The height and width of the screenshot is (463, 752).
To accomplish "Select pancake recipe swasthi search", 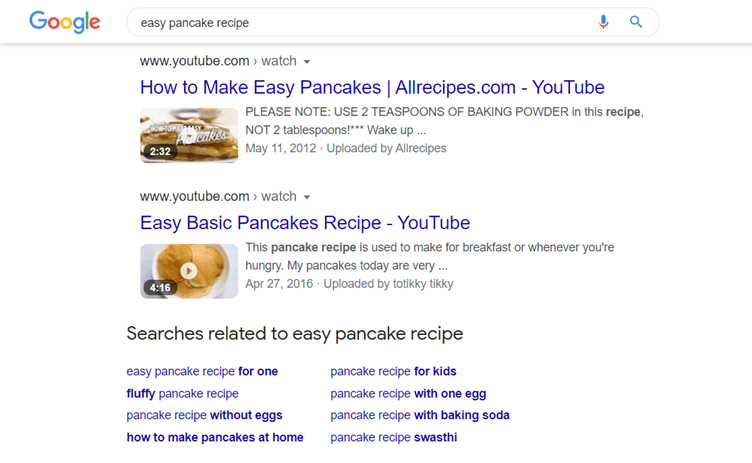I will point(394,437).
